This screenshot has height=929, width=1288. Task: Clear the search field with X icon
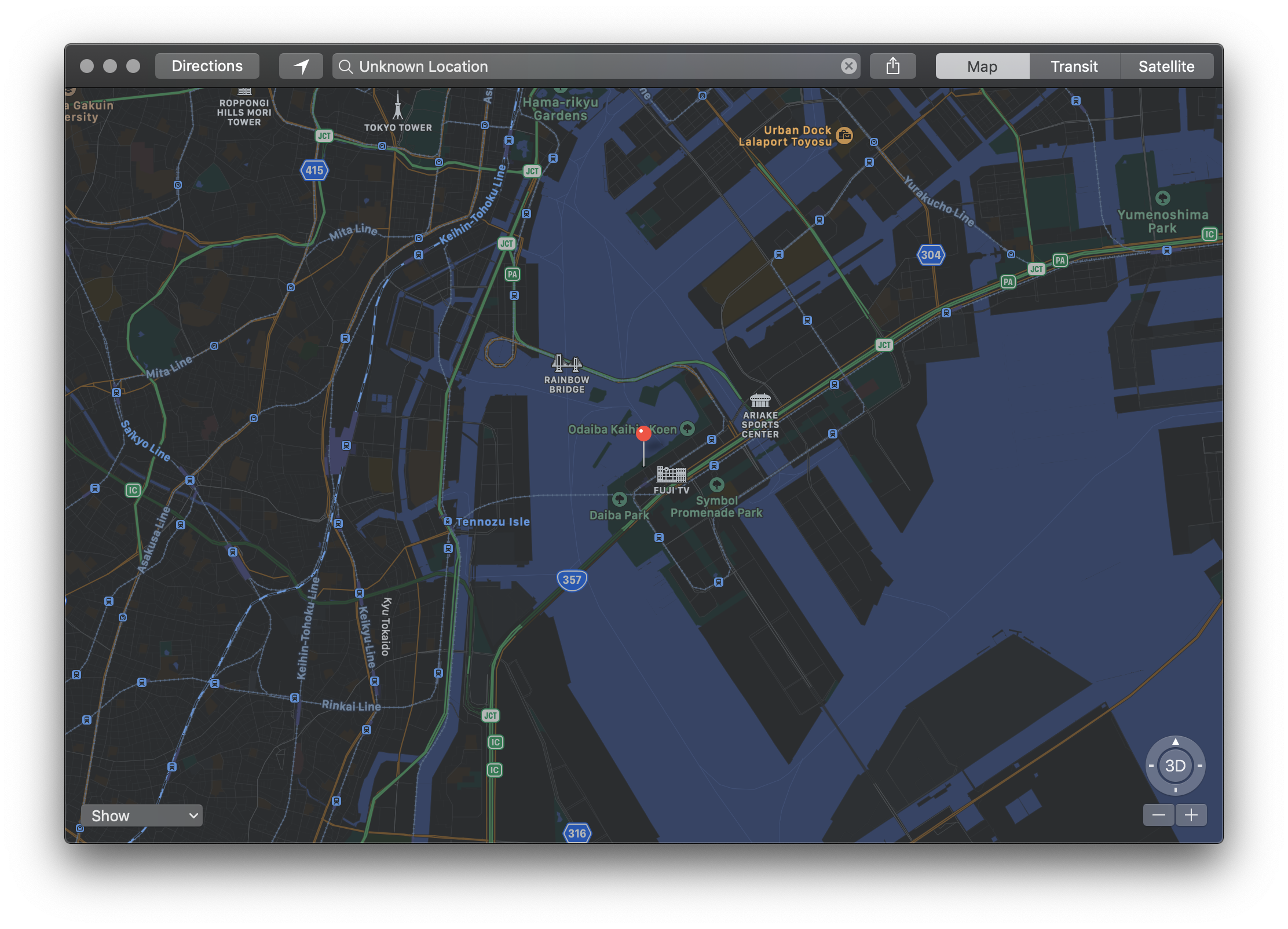pos(848,66)
